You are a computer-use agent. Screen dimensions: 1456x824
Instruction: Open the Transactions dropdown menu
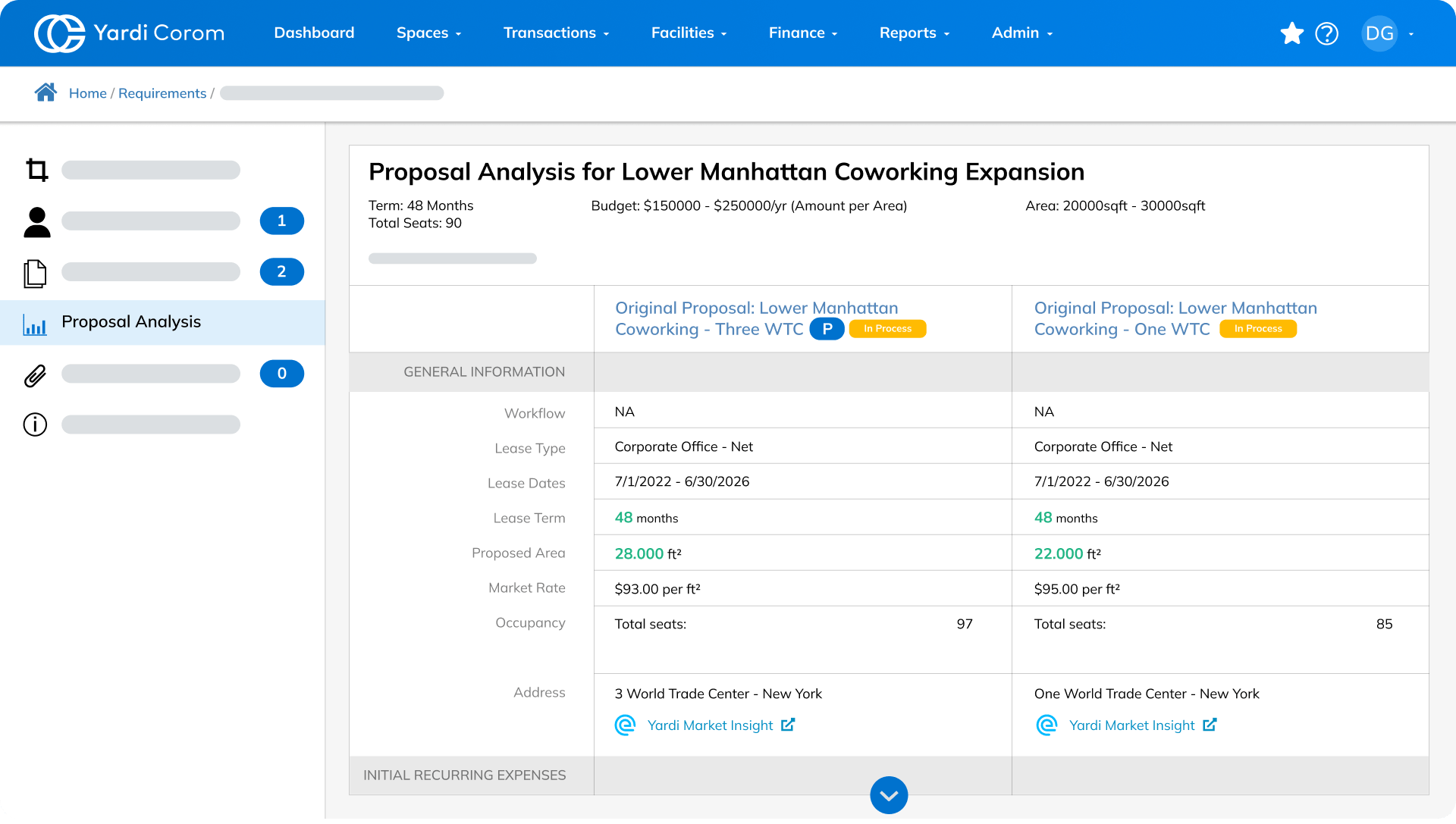point(556,33)
